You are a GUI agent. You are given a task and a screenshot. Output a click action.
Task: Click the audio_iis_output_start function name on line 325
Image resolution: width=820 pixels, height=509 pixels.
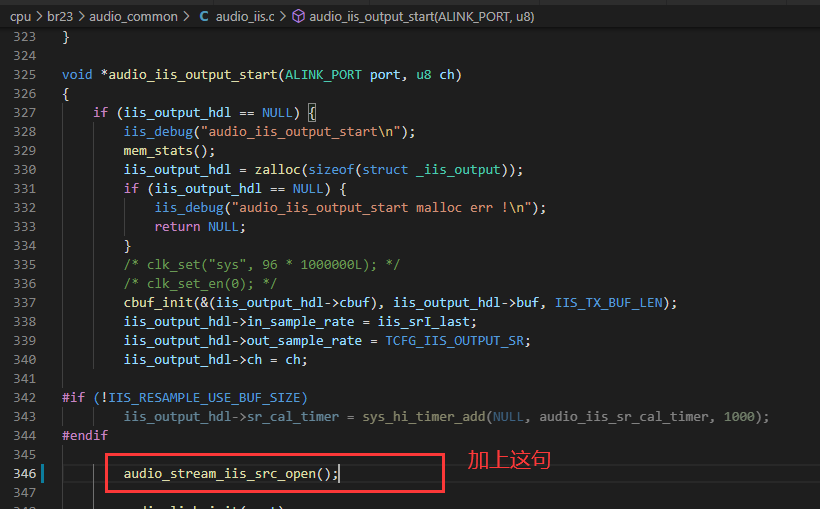tap(192, 75)
